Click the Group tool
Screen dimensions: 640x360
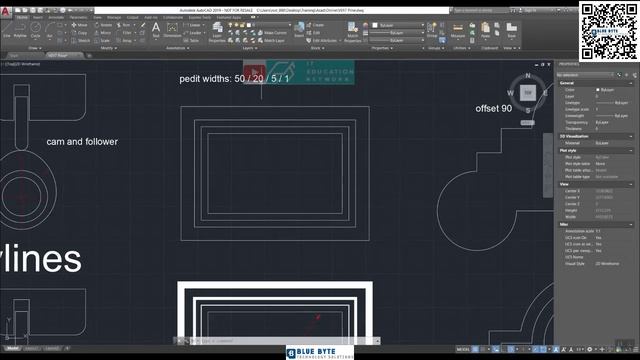coord(432,30)
